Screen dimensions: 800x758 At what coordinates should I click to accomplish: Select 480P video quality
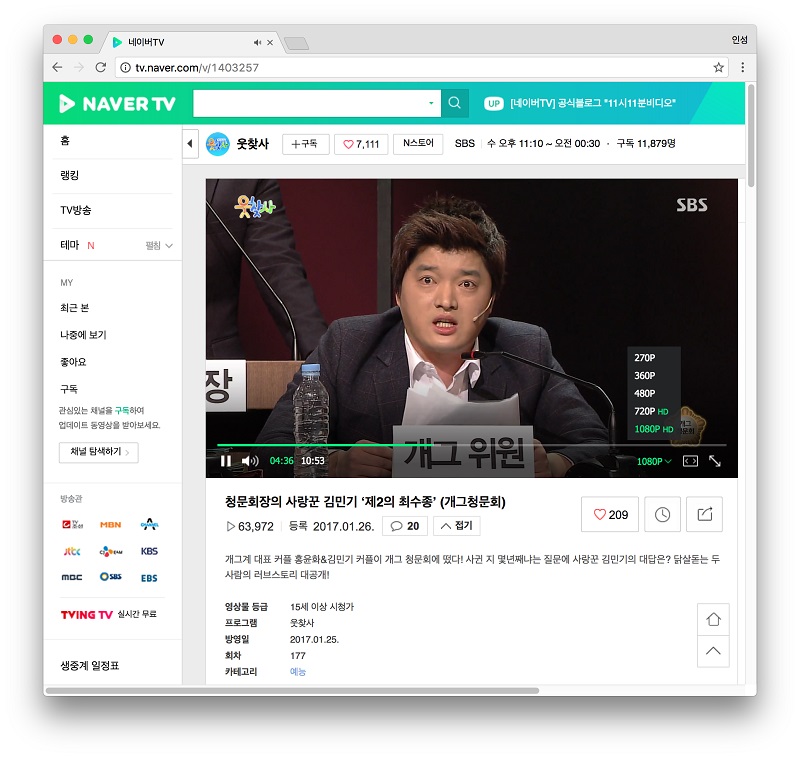click(645, 393)
